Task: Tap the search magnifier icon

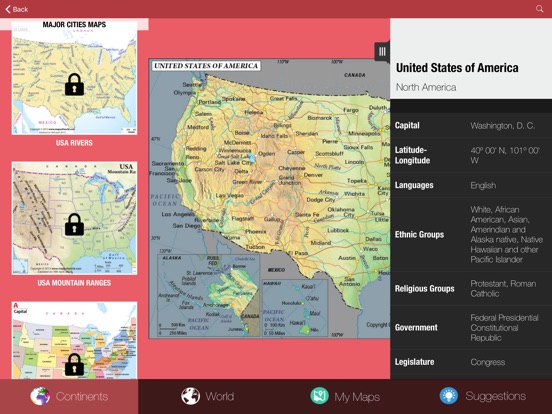Action: (x=539, y=9)
